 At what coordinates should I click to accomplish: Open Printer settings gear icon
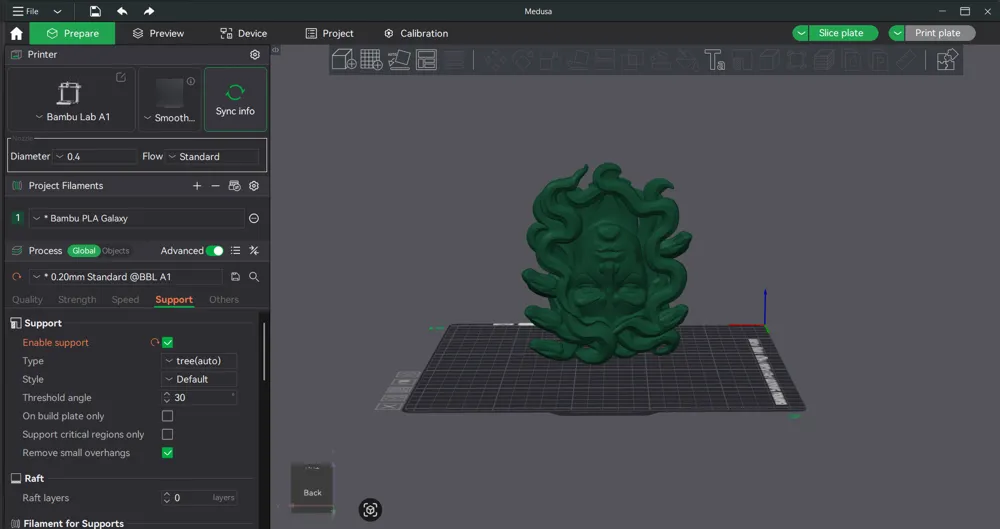coord(254,55)
